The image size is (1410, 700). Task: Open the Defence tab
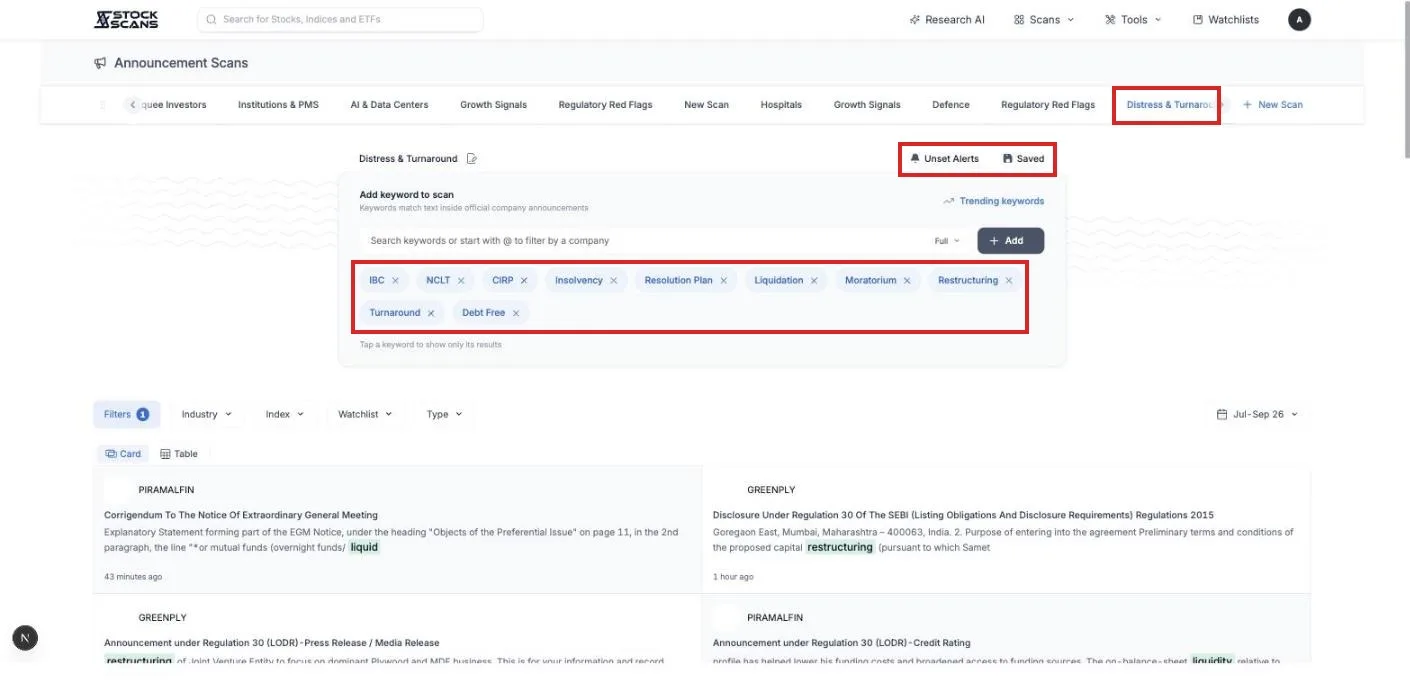click(x=950, y=104)
